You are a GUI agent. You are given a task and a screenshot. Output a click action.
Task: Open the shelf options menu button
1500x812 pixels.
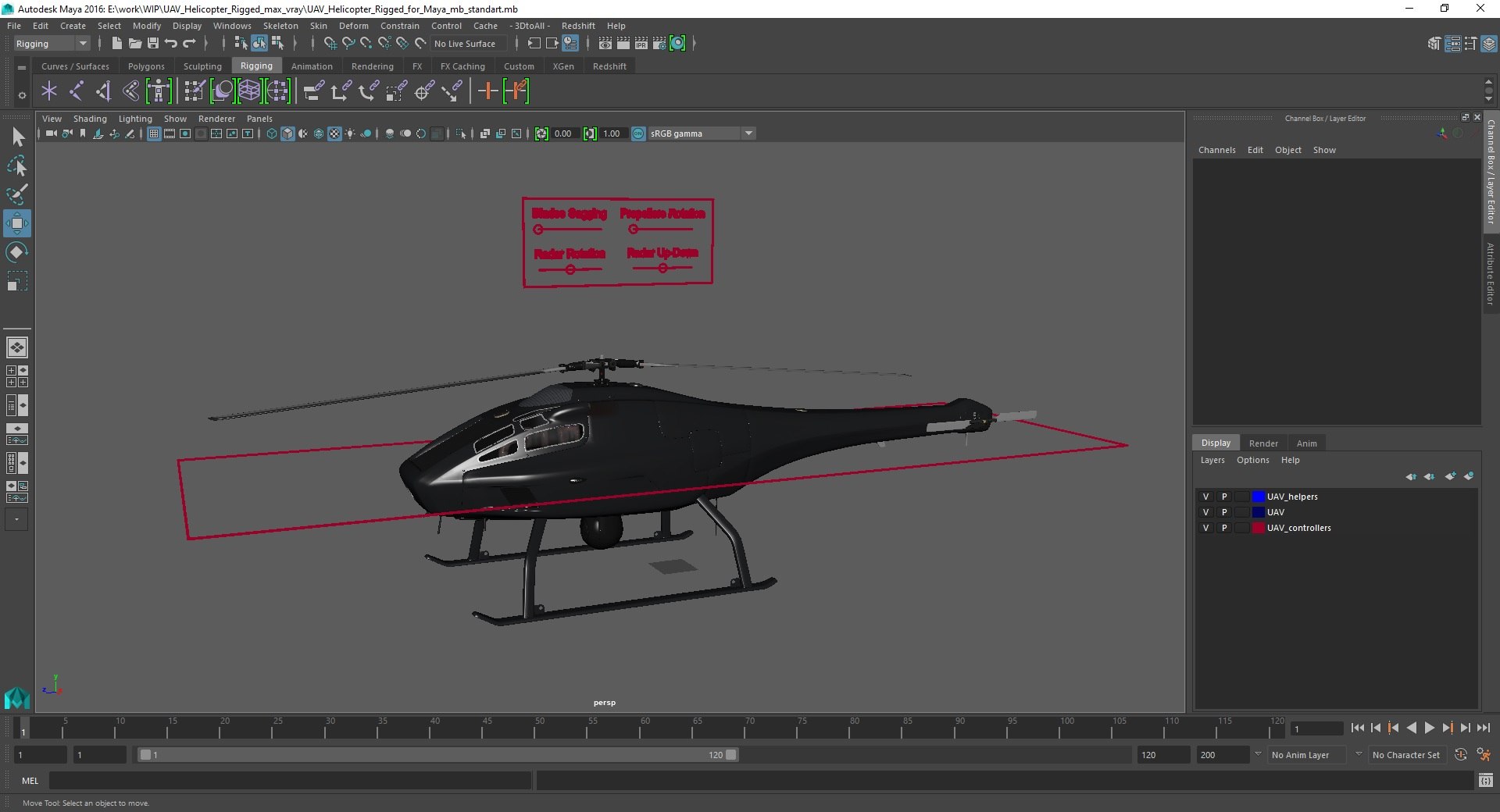pyautogui.click(x=22, y=94)
